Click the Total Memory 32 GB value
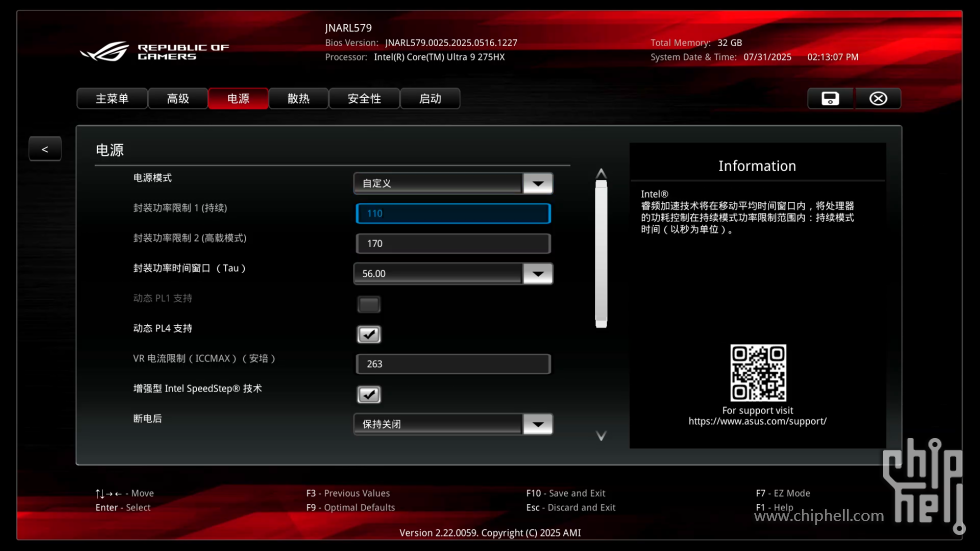The image size is (980, 551). pyautogui.click(x=729, y=43)
